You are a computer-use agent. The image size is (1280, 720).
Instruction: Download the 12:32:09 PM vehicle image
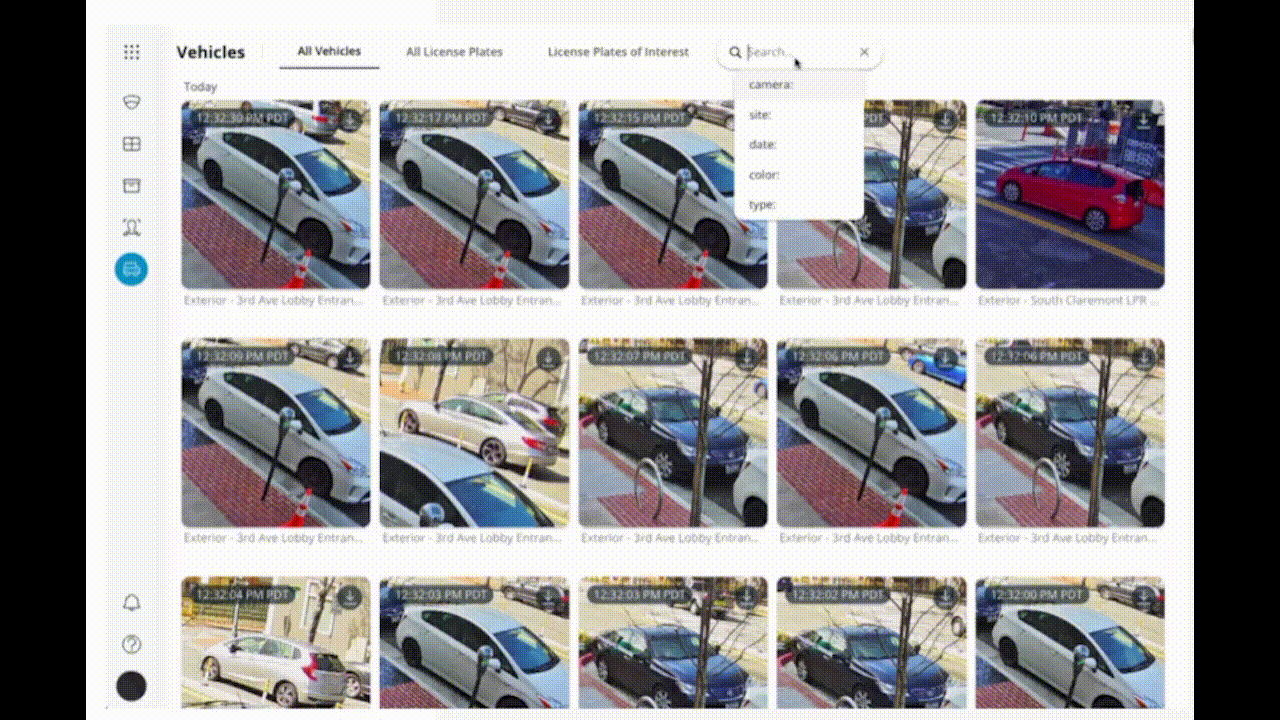[x=350, y=358]
